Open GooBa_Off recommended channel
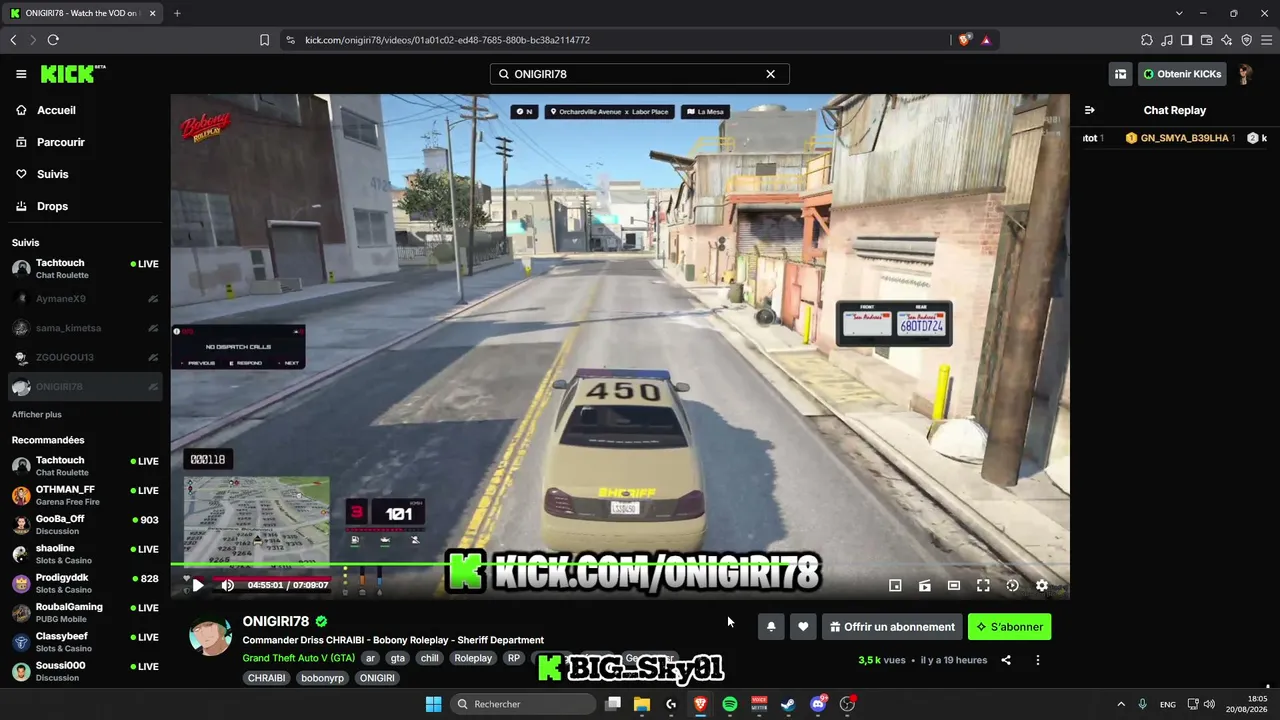Screen dimensions: 1280x720 (85, 524)
